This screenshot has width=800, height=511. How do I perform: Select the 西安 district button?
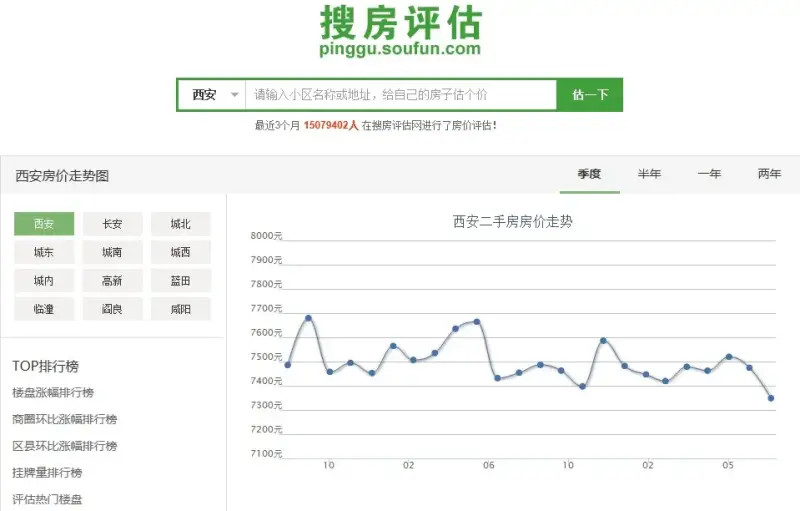pyautogui.click(x=44, y=224)
